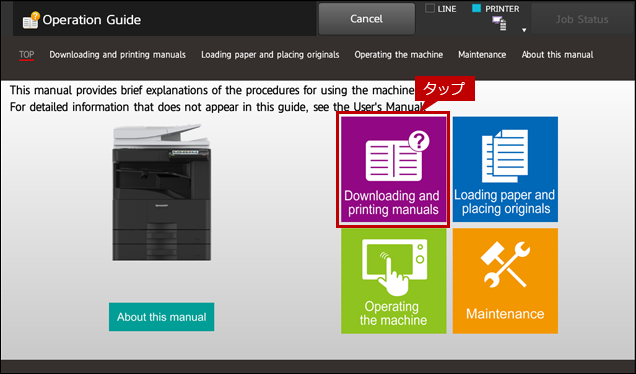Click the Operation Guide title text
636x374 pixels.
point(92,20)
